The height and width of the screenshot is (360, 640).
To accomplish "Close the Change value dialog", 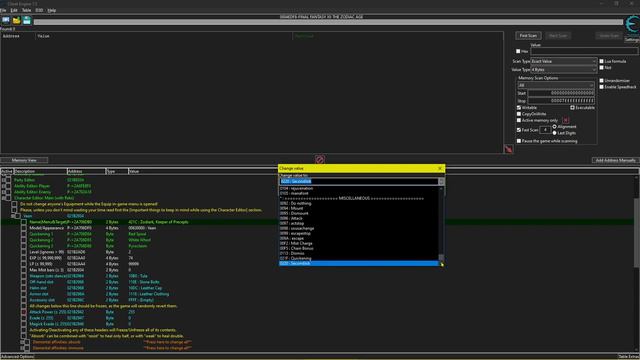I will tap(440, 168).
